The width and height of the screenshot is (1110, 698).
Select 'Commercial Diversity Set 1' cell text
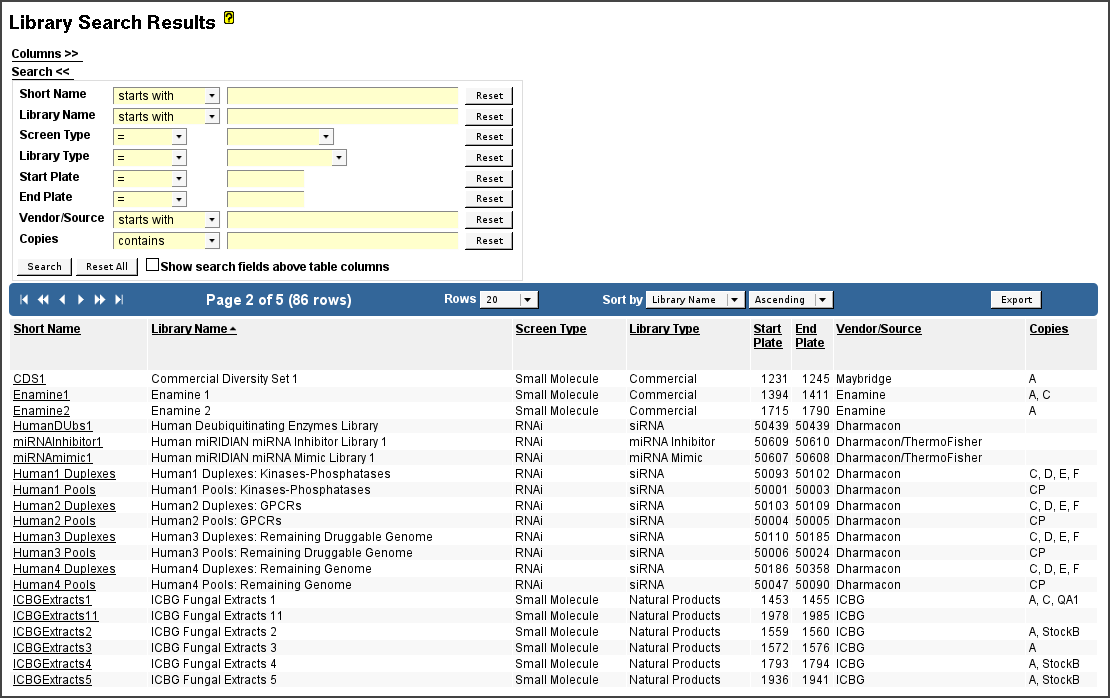[x=224, y=379]
